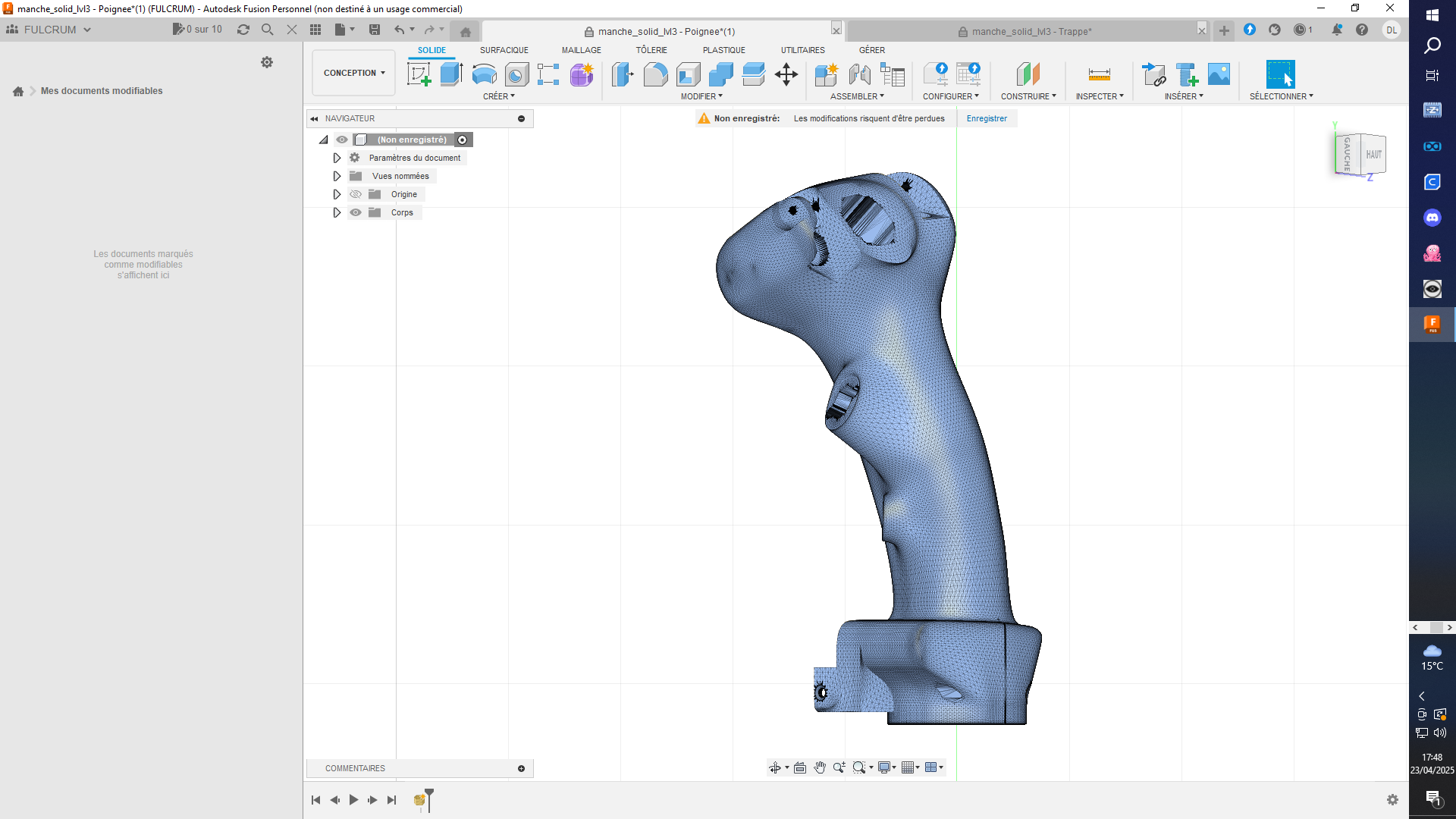This screenshot has height=819, width=1456.
Task: Expand the Origine node
Action: pos(337,194)
